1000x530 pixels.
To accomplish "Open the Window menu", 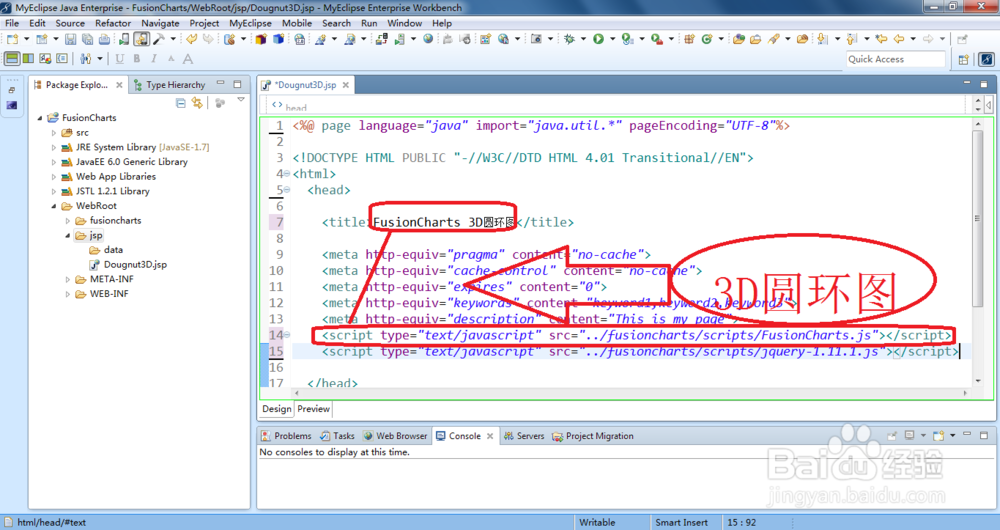I will point(404,23).
